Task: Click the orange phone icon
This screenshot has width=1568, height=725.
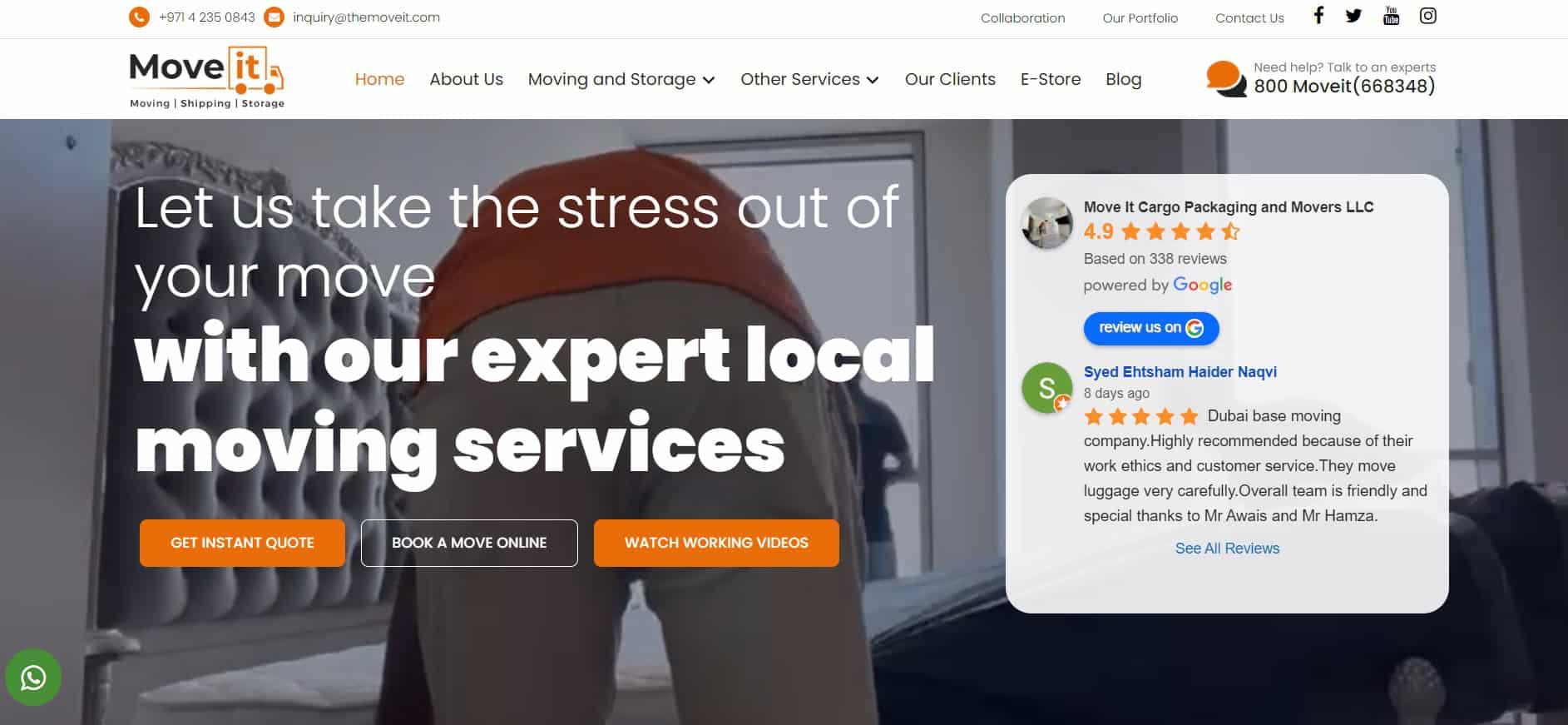Action: (x=139, y=17)
